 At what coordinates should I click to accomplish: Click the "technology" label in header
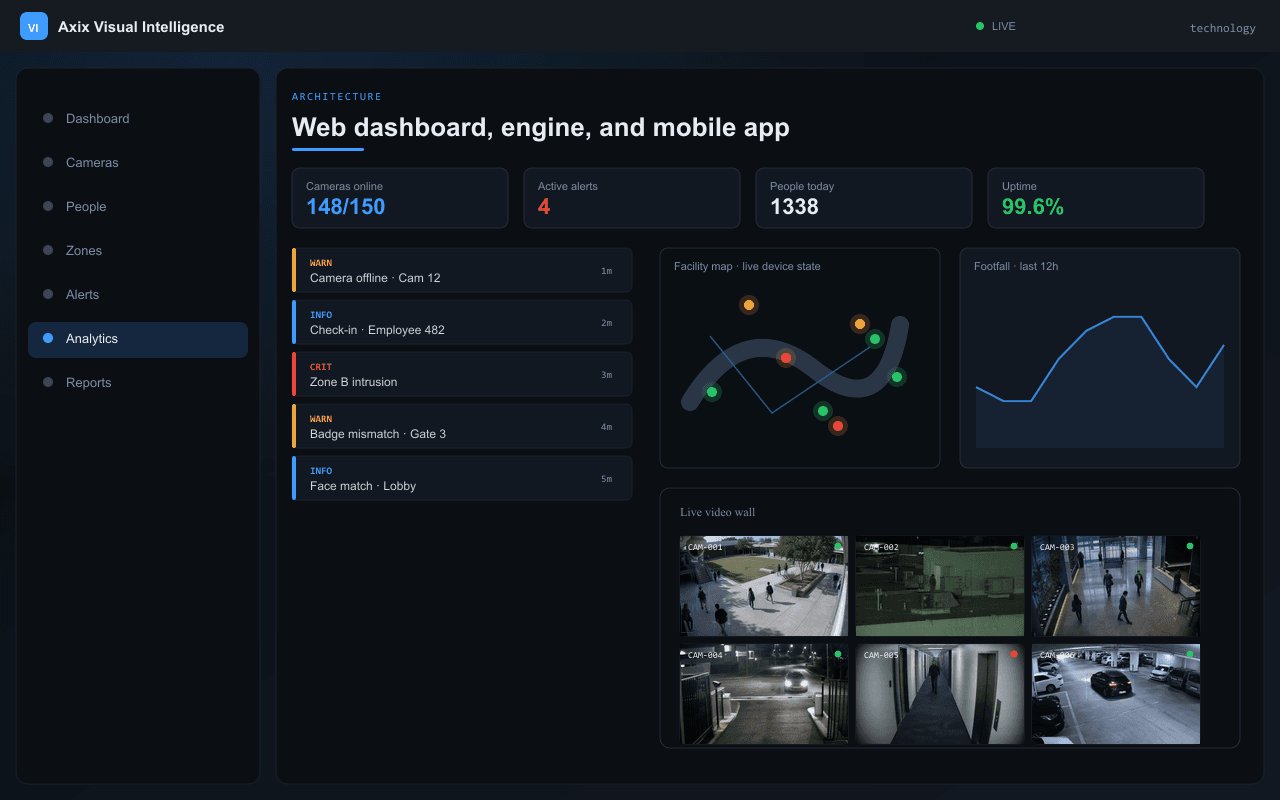click(1222, 28)
